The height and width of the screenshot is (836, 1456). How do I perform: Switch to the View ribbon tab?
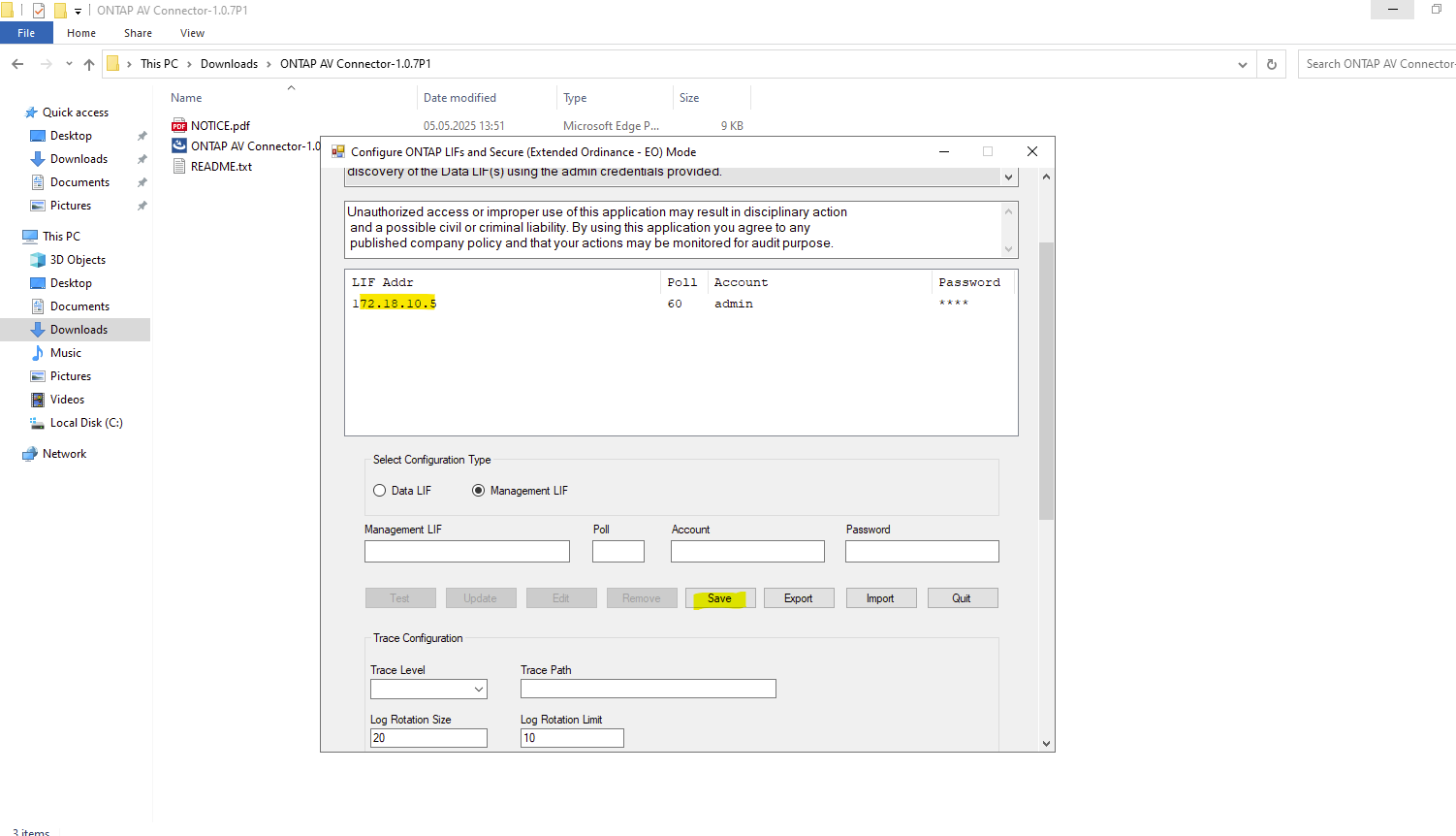point(192,33)
